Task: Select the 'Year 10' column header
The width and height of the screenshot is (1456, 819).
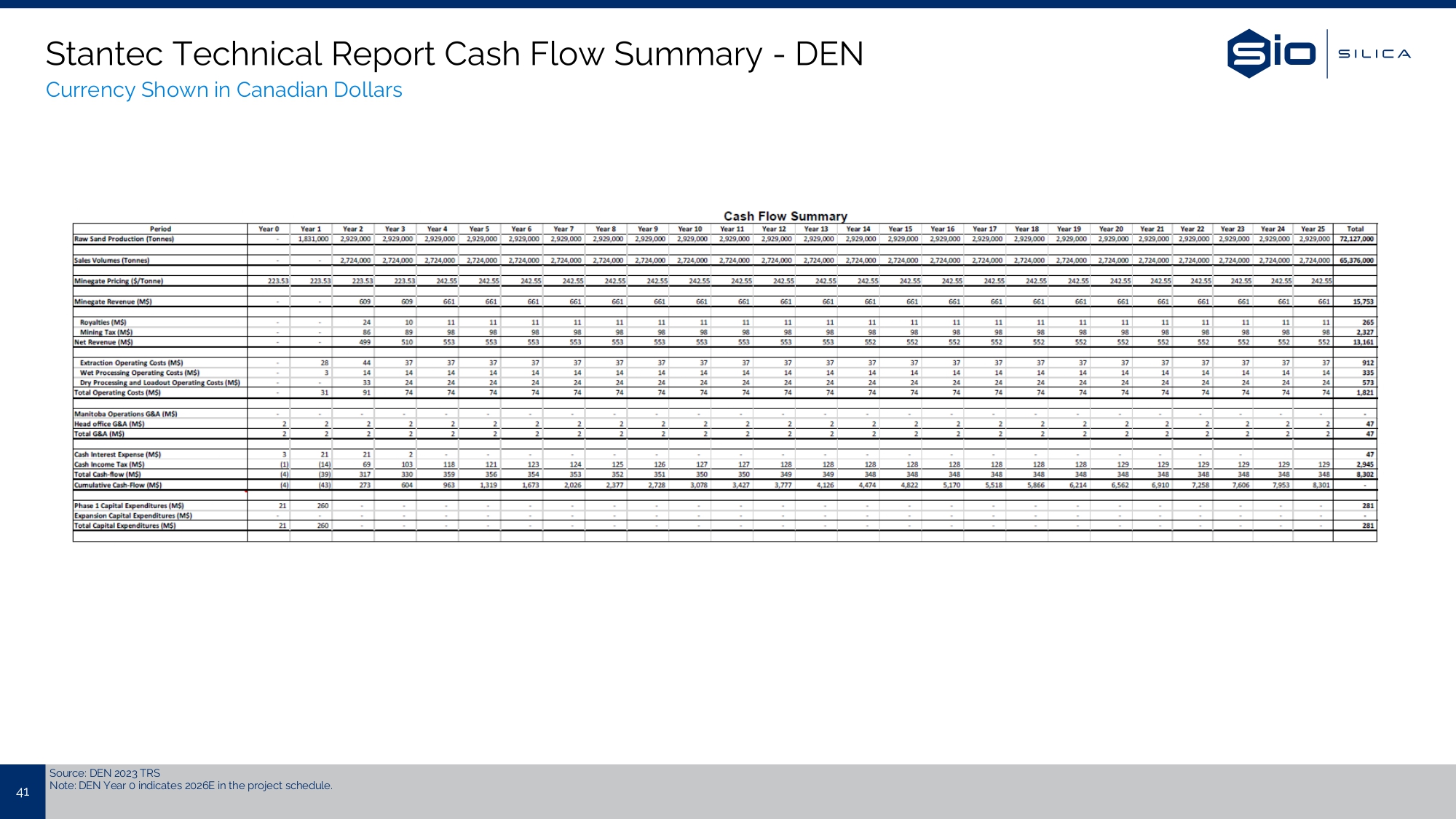Action: coord(690,229)
